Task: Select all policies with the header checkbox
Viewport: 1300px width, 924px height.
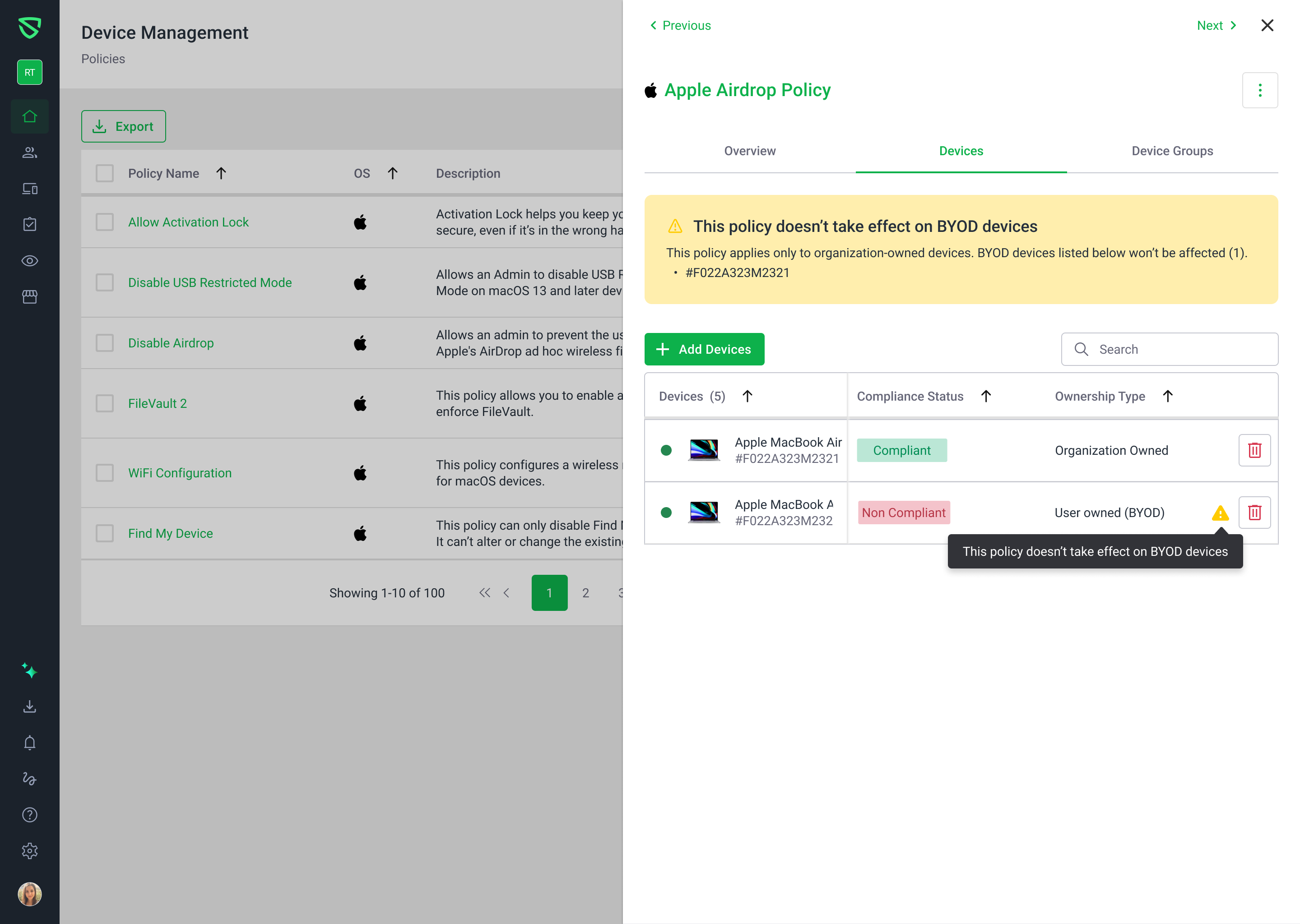Action: tap(105, 173)
